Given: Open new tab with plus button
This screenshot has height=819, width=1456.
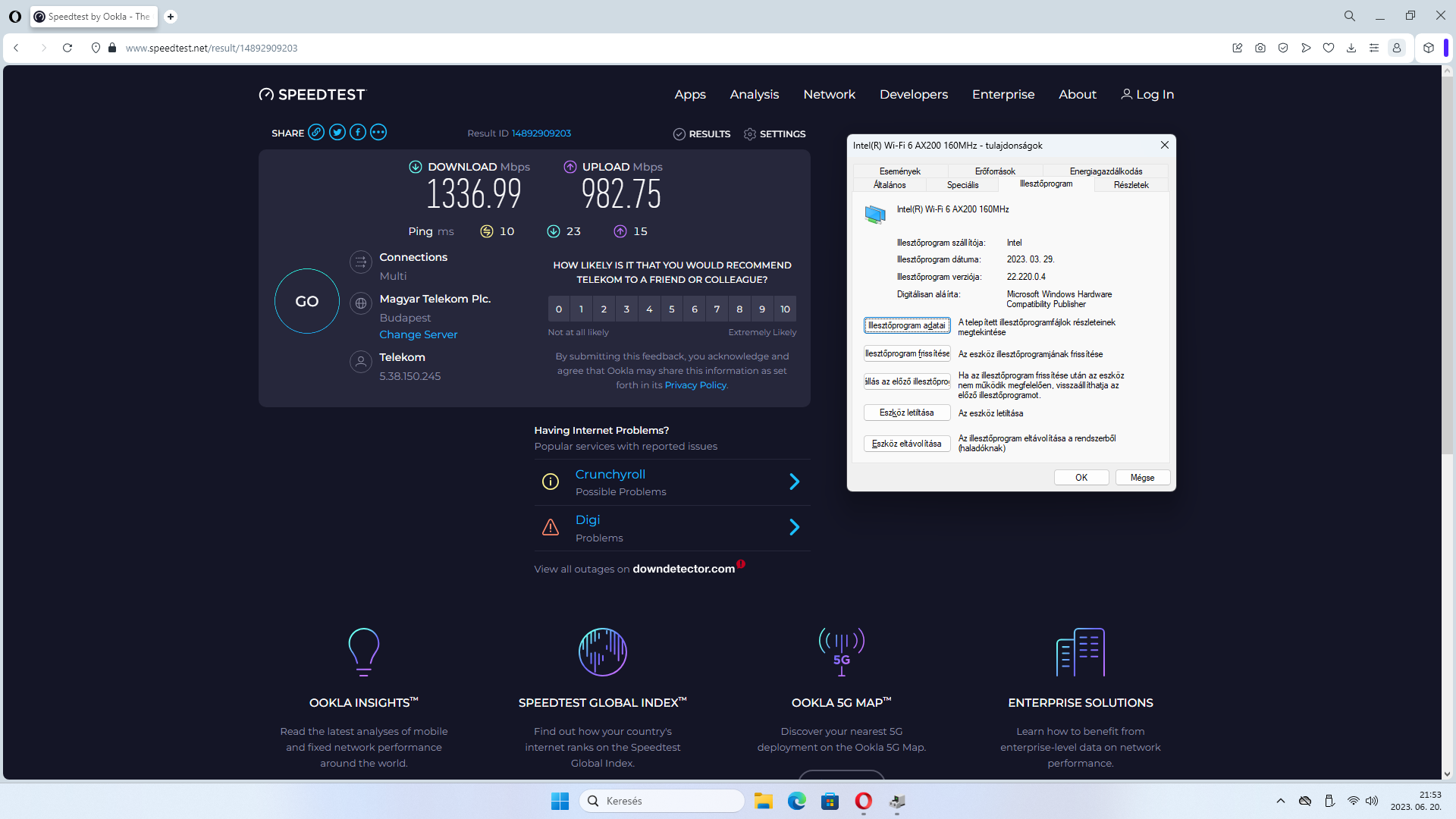Looking at the screenshot, I should pyautogui.click(x=171, y=17).
